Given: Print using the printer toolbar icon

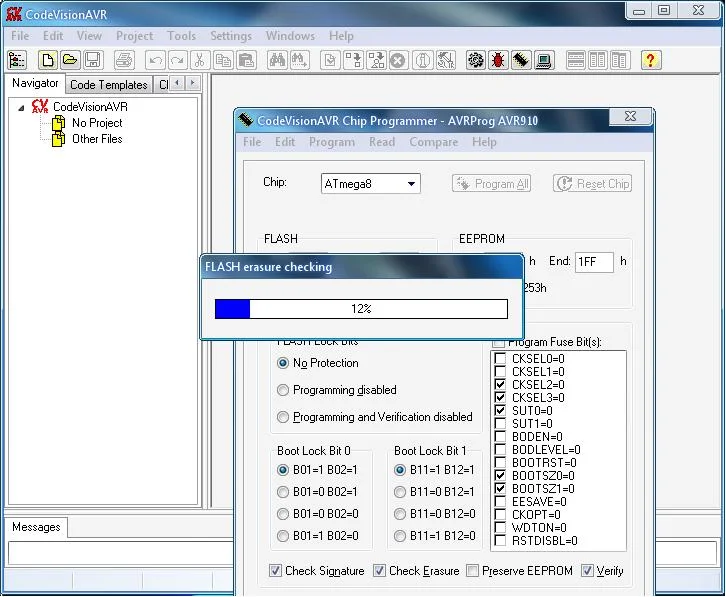Looking at the screenshot, I should click(x=124, y=60).
